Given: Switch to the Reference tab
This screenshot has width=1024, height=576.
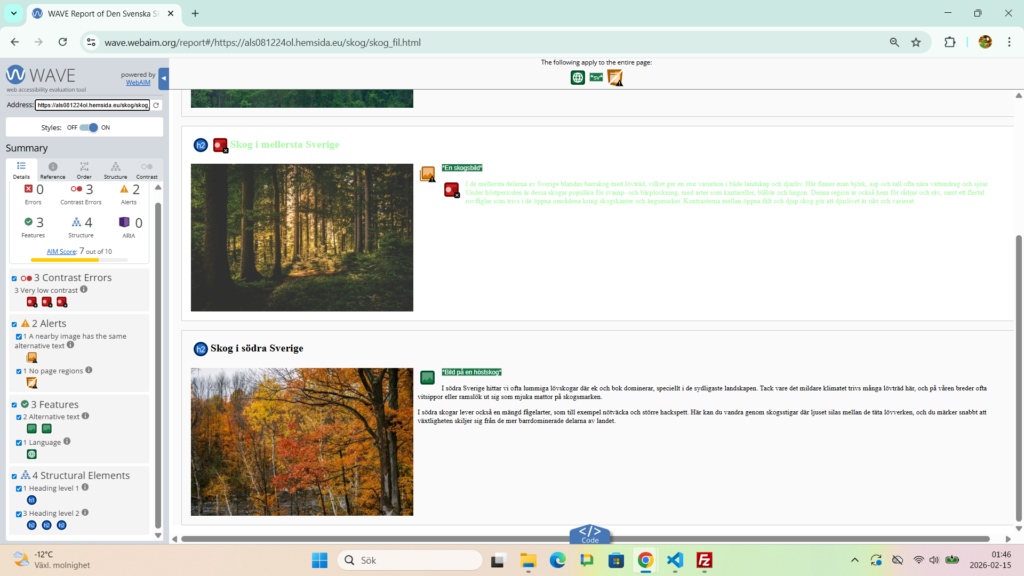Looking at the screenshot, I should point(53,170).
